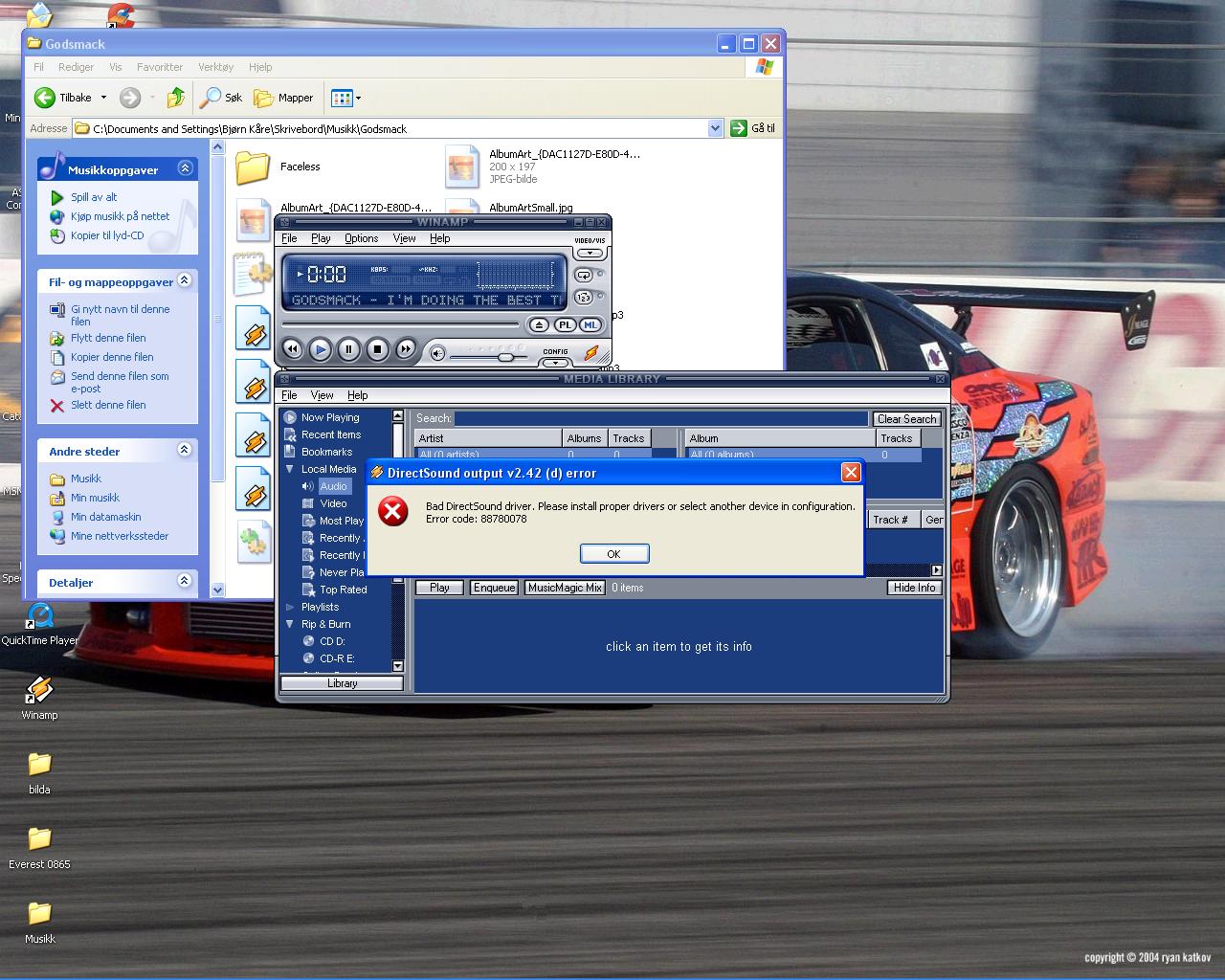Select Video under Local Media

coord(333,503)
